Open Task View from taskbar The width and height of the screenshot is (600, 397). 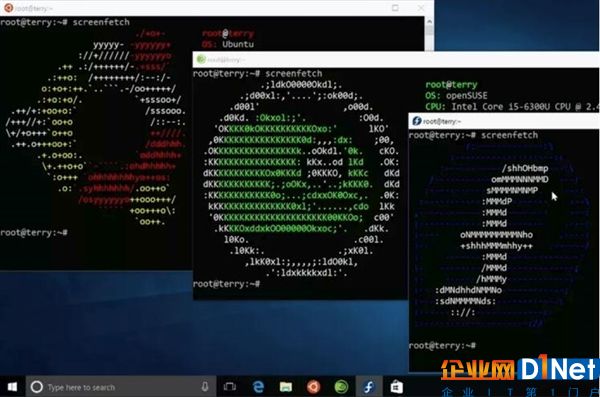pos(230,387)
